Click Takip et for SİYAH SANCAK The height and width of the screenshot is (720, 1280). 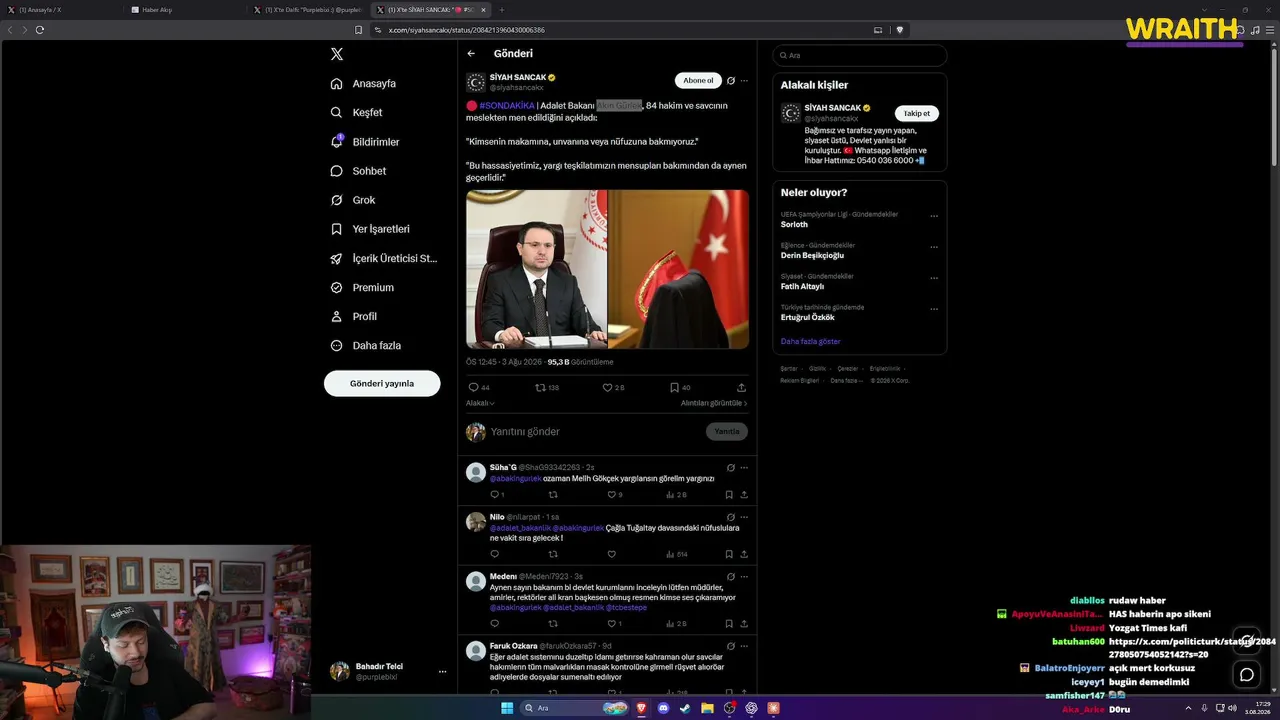(917, 113)
